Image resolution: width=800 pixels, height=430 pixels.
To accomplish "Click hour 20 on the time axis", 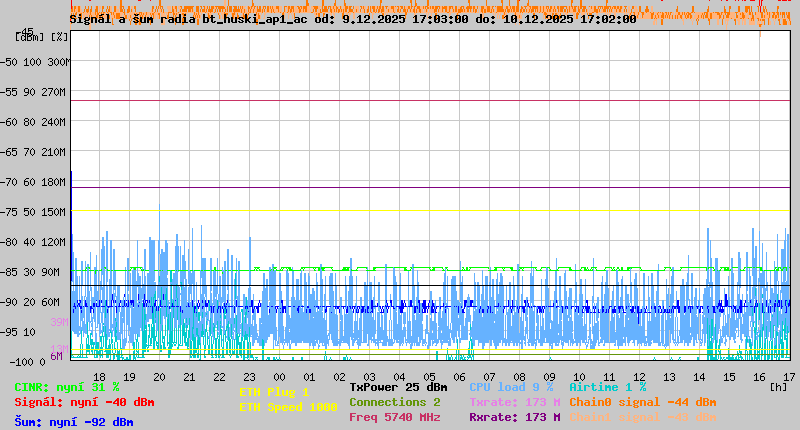I will (159, 376).
